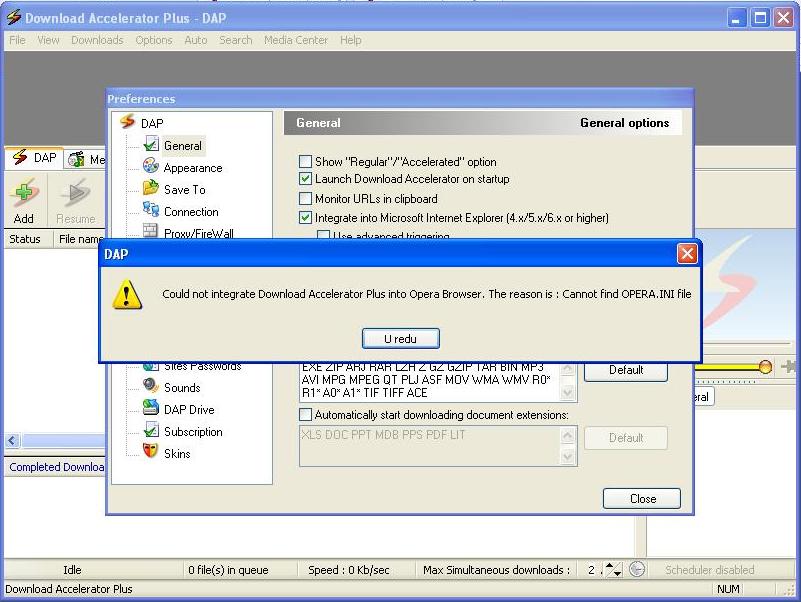Click the Close button in Preferences

[x=642, y=498]
